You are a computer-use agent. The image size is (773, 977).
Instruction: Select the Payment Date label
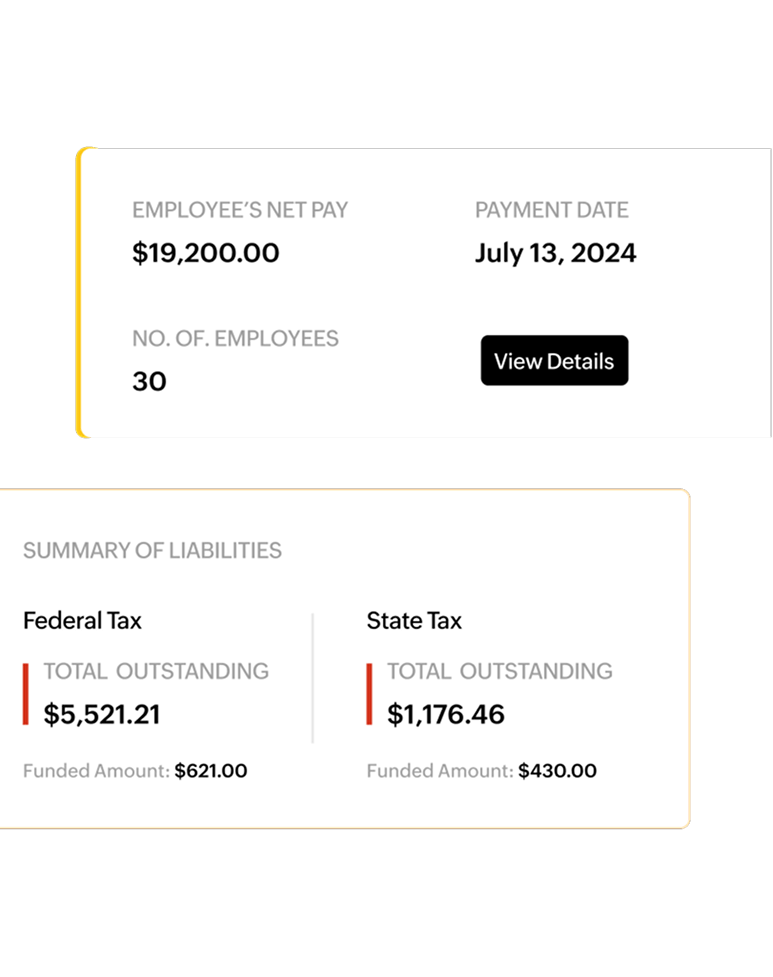pos(552,210)
